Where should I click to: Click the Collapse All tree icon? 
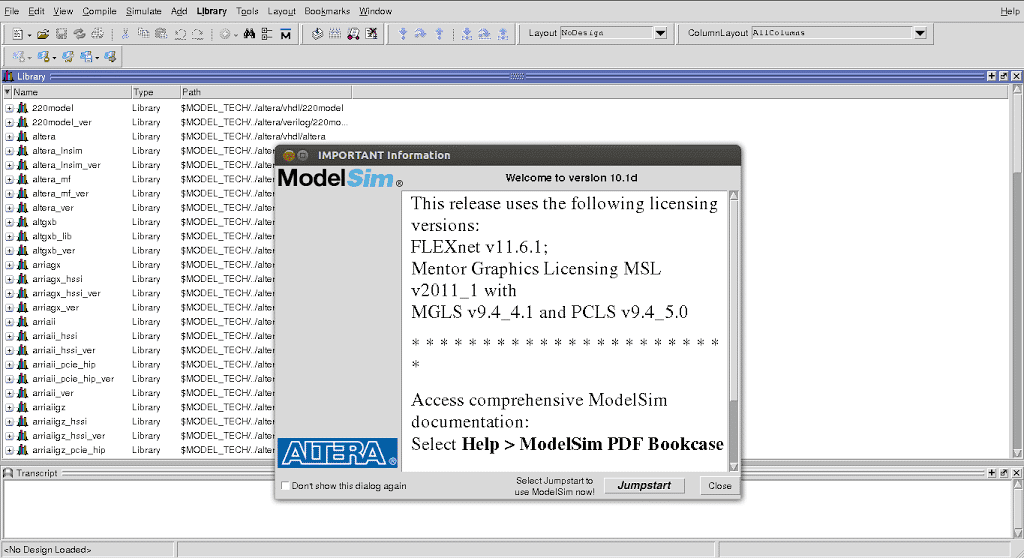click(x=267, y=34)
